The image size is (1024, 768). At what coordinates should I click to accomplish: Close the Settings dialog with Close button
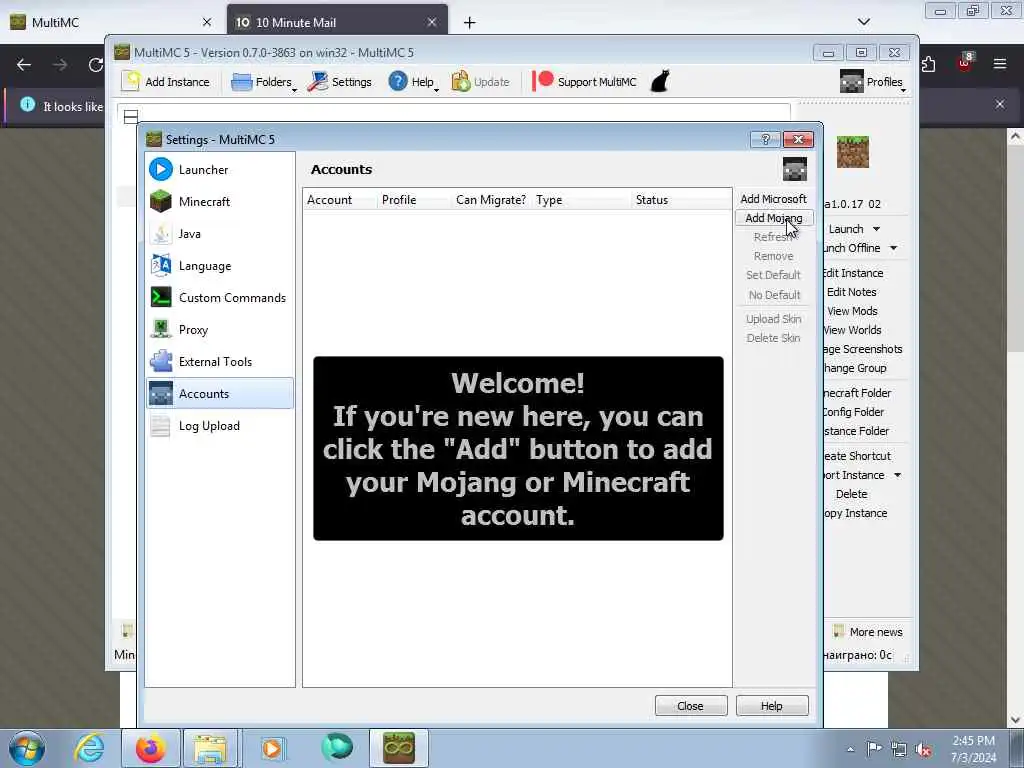click(690, 706)
